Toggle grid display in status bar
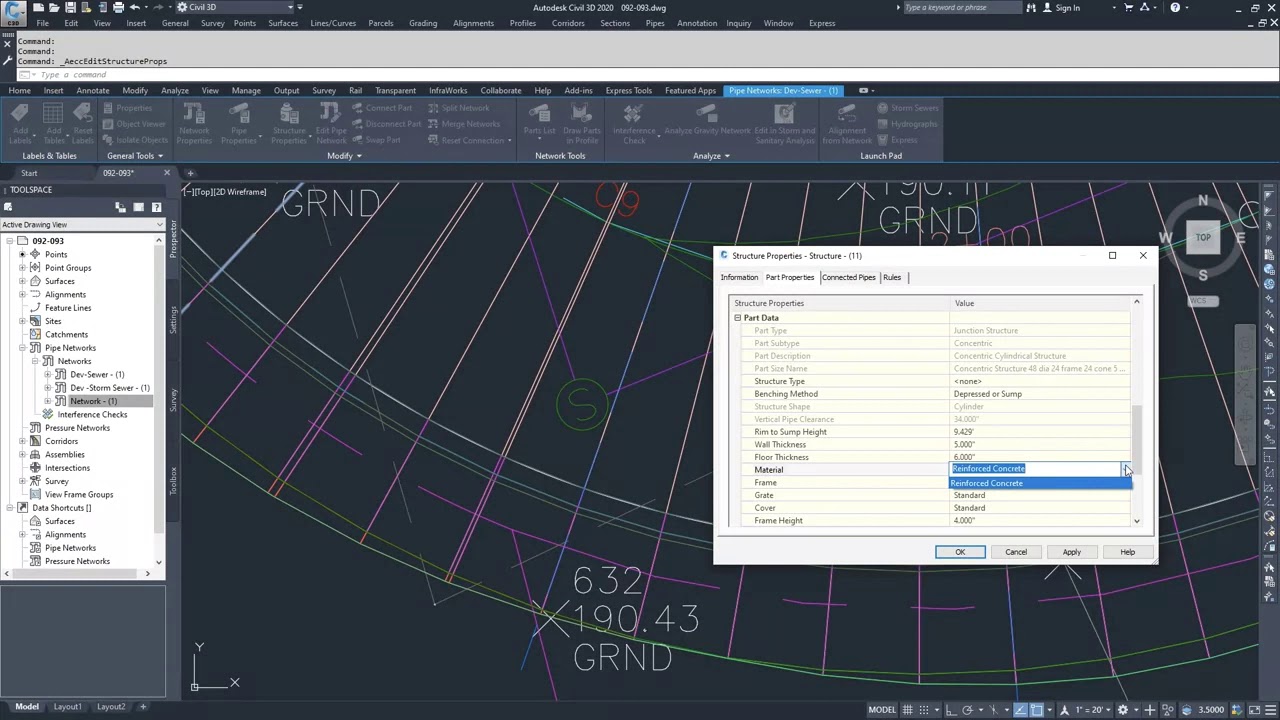Viewport: 1280px width, 720px height. [x=907, y=710]
